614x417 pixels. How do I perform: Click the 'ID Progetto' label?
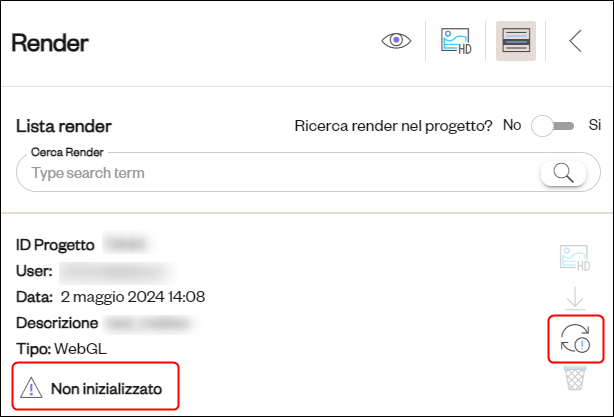[55, 245]
